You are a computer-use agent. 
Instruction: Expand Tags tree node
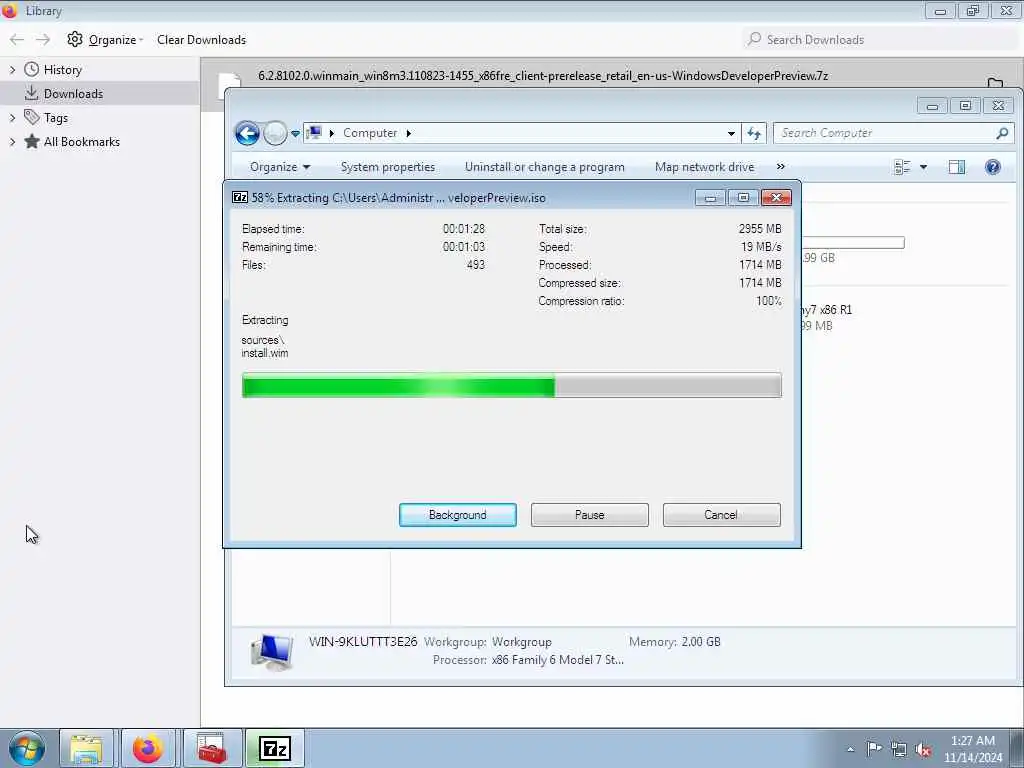point(12,118)
